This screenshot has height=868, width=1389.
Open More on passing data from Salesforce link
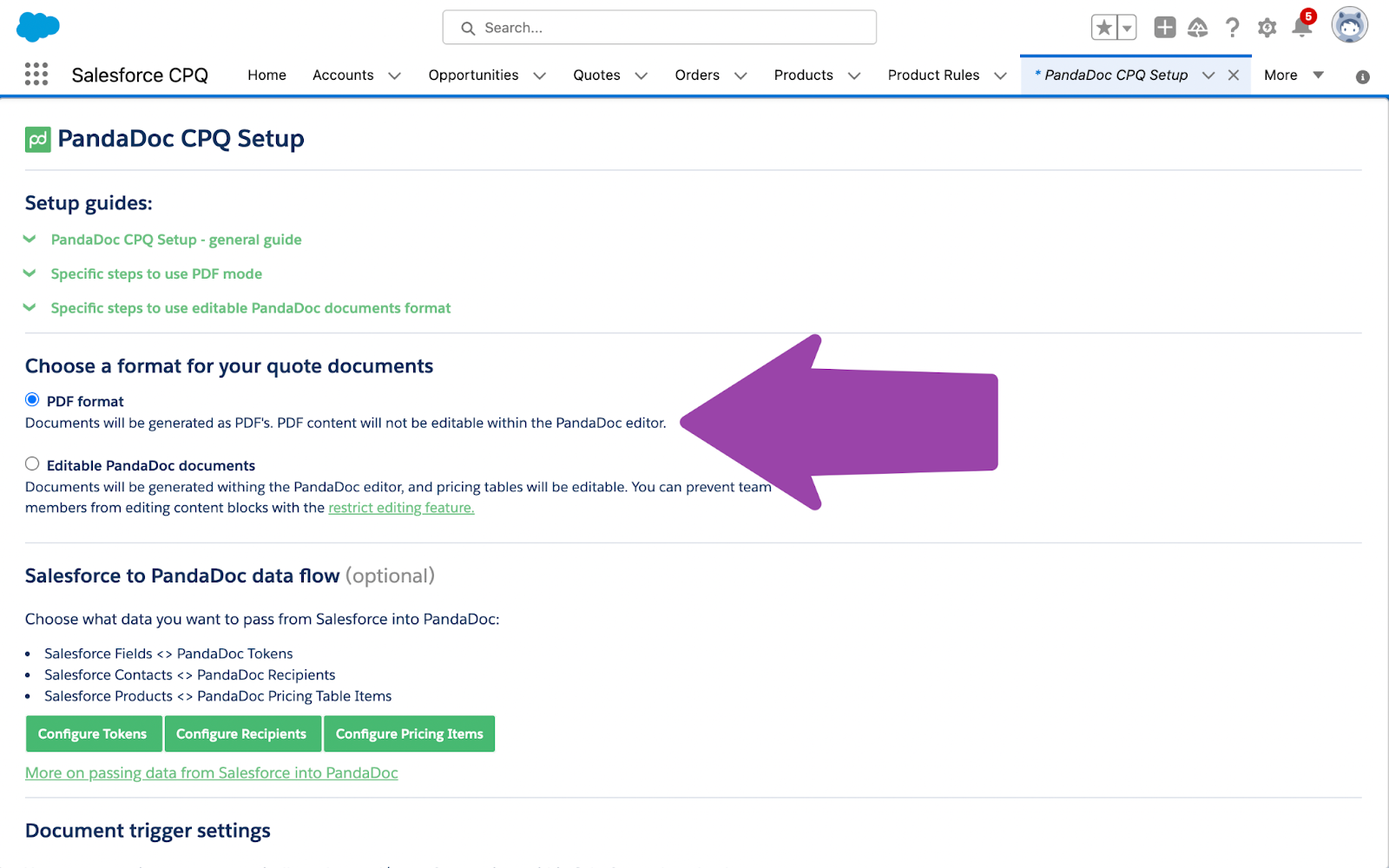[x=212, y=773]
